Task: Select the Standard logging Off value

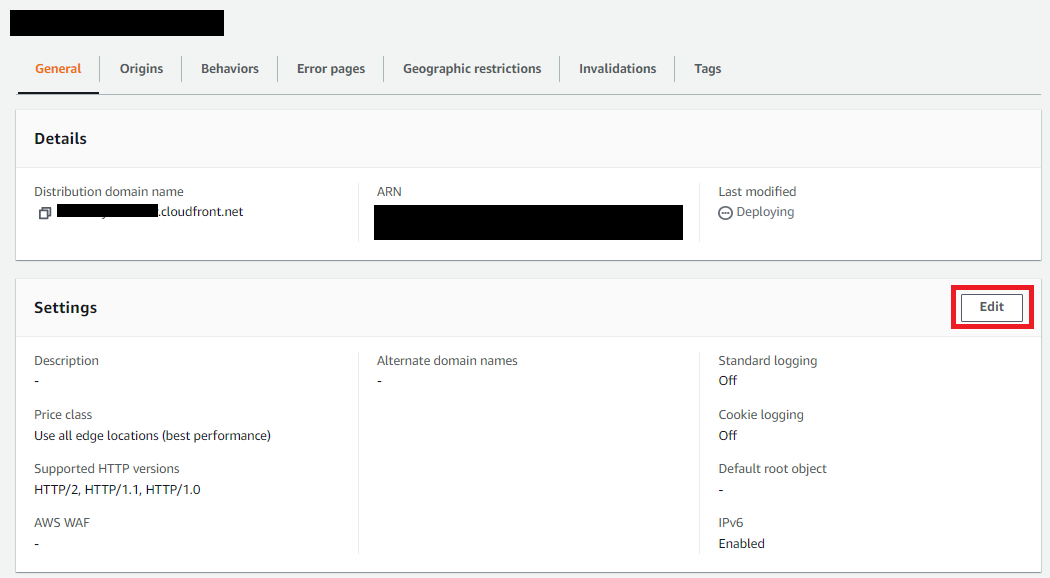Action: [x=727, y=380]
